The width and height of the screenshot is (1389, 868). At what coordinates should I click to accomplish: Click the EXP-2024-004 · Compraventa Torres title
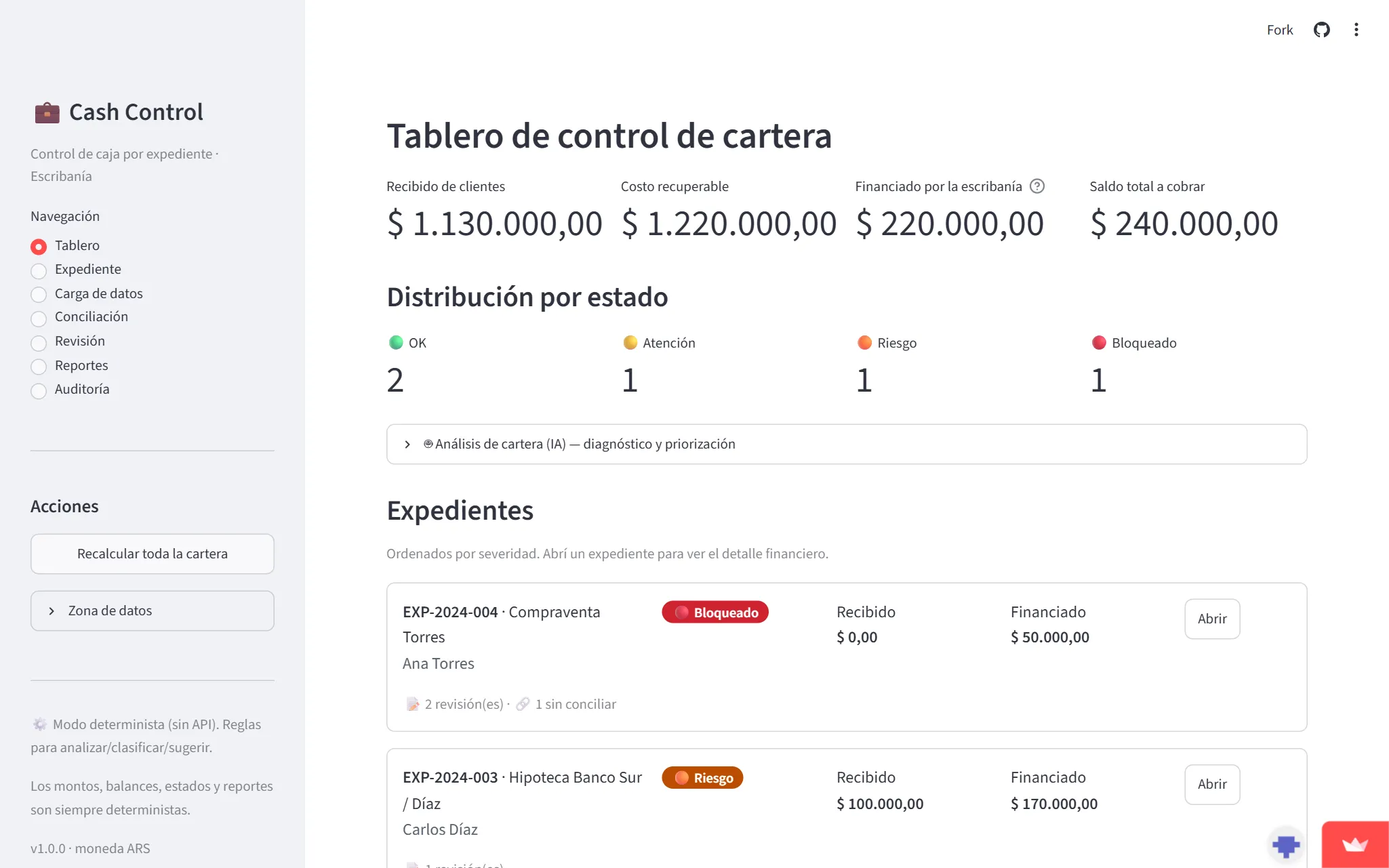tap(502, 624)
